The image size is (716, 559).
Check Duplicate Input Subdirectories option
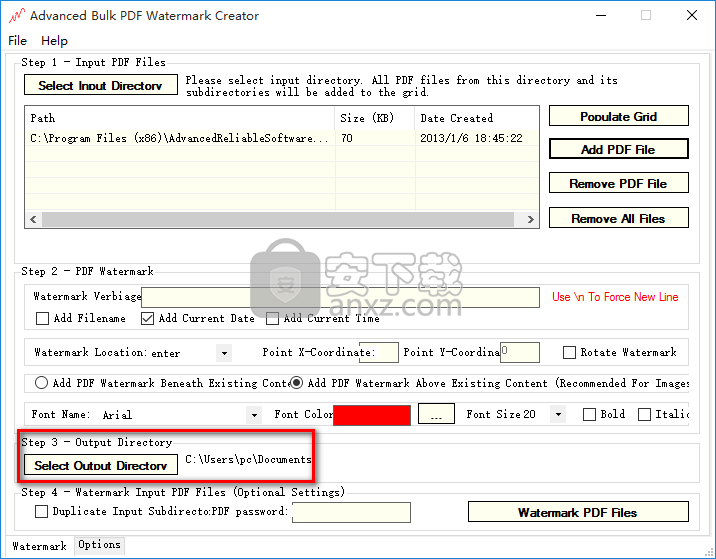tap(42, 512)
